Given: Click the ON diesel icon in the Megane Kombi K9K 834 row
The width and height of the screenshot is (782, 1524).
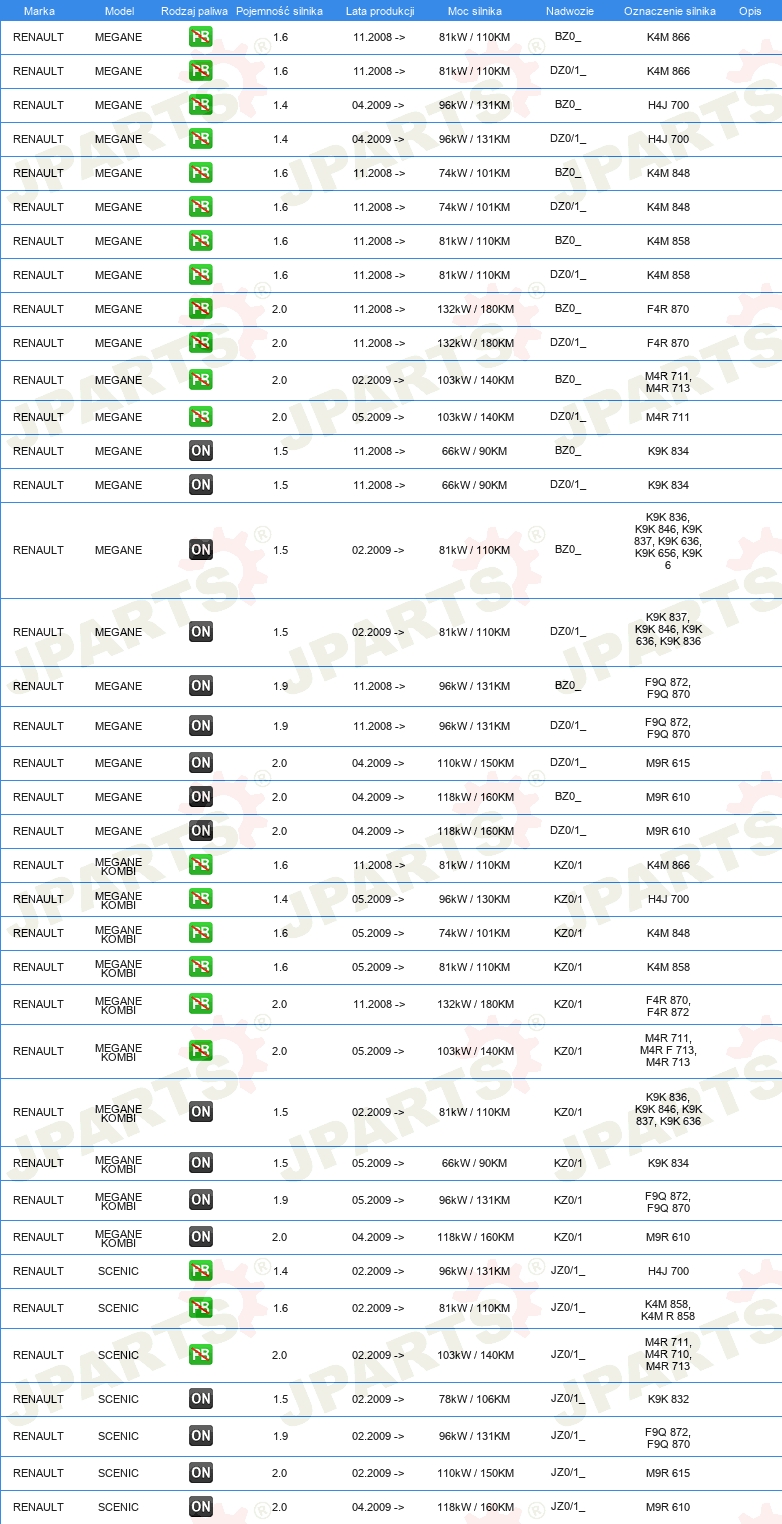Looking at the screenshot, I should (201, 1163).
